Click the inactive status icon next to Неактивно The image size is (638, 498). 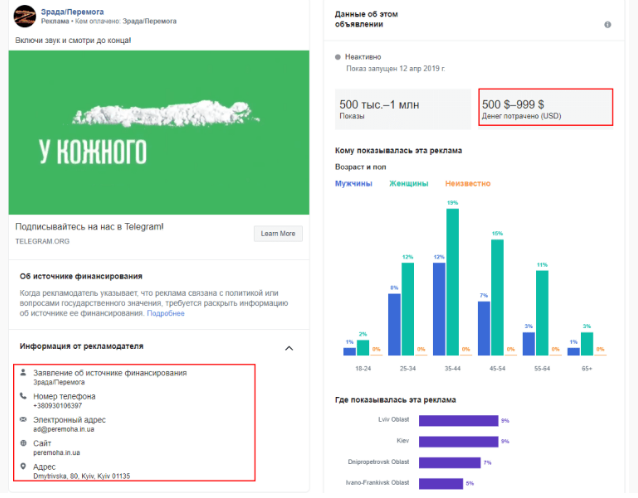pos(337,57)
